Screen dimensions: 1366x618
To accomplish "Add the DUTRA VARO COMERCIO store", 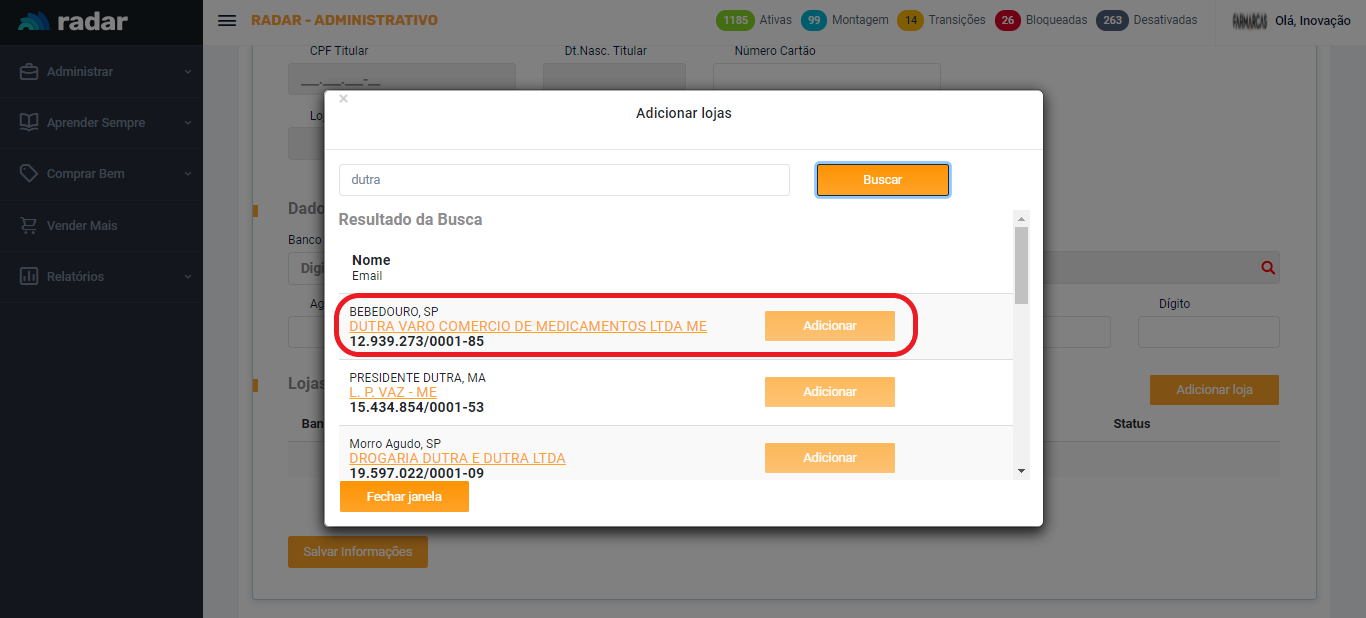I will coord(829,326).
